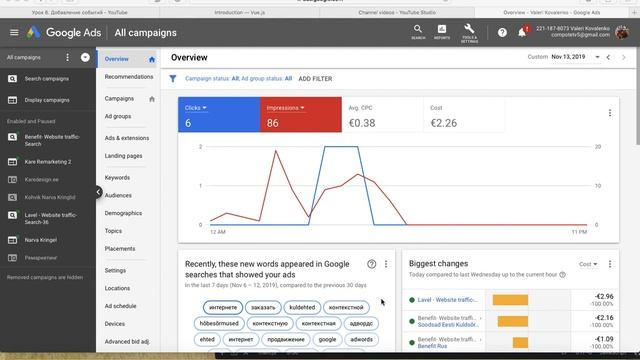Open Lavel - Website traffic link
Image resolution: width=640 pixels, height=360 pixels.
click(447, 300)
